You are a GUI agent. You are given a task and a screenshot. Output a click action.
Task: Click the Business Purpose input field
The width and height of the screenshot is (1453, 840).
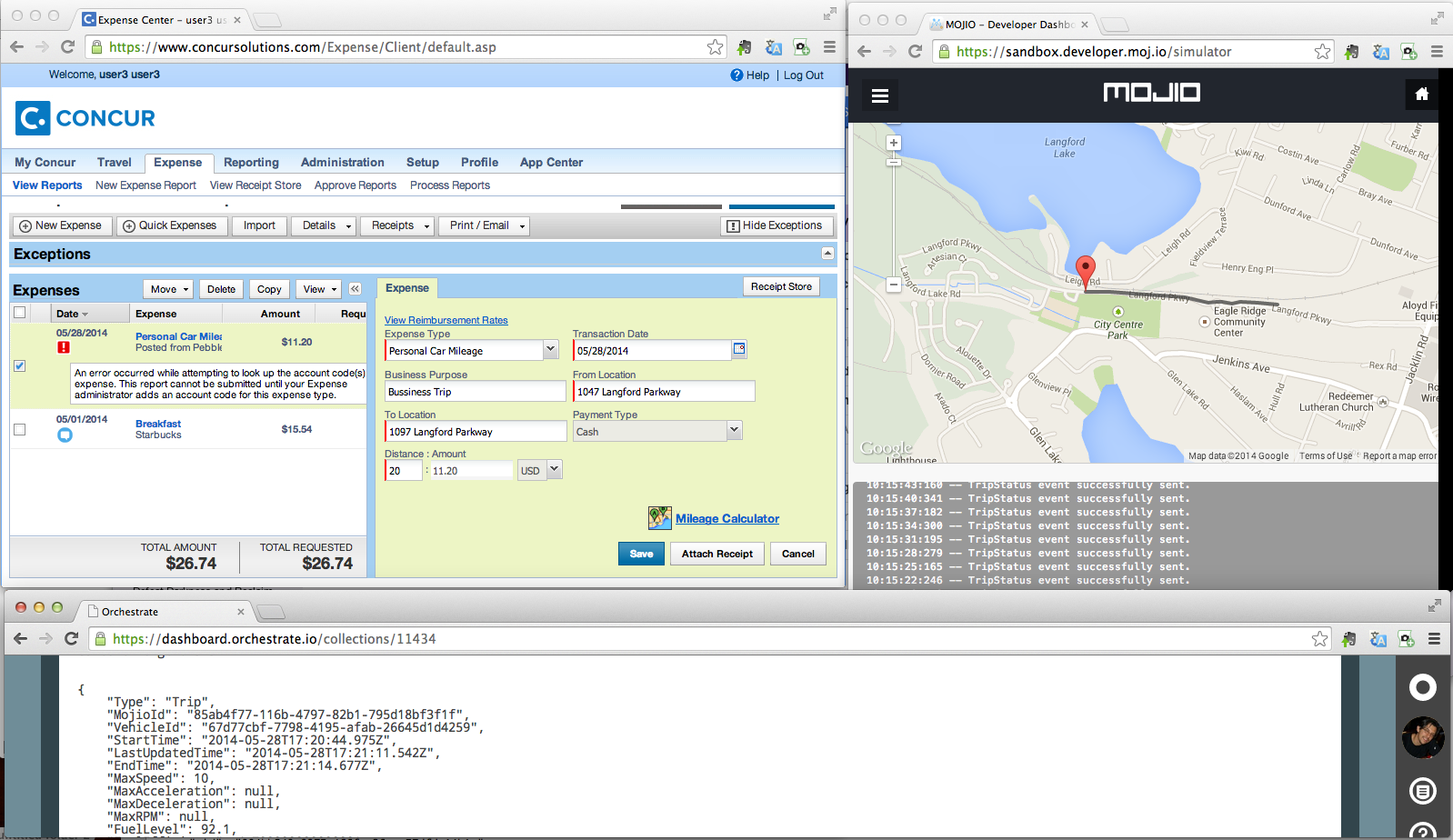(x=475, y=391)
